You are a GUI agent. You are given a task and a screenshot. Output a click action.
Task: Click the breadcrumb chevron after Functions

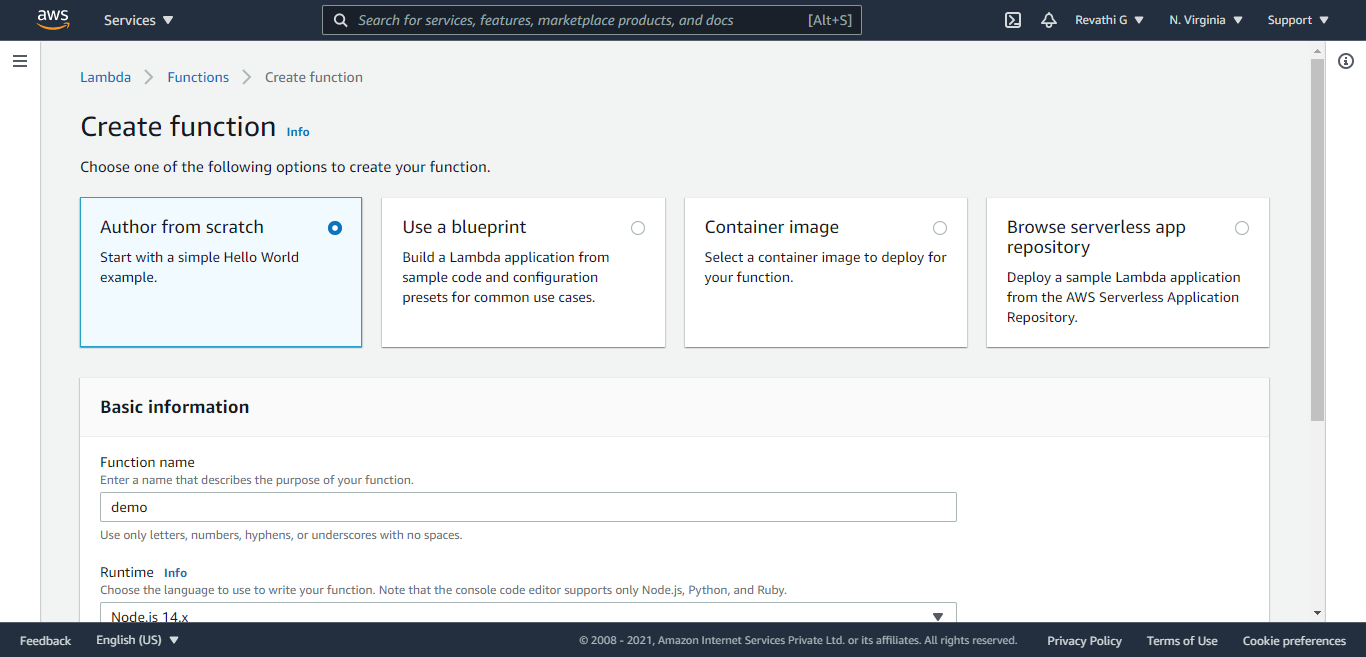(x=247, y=77)
